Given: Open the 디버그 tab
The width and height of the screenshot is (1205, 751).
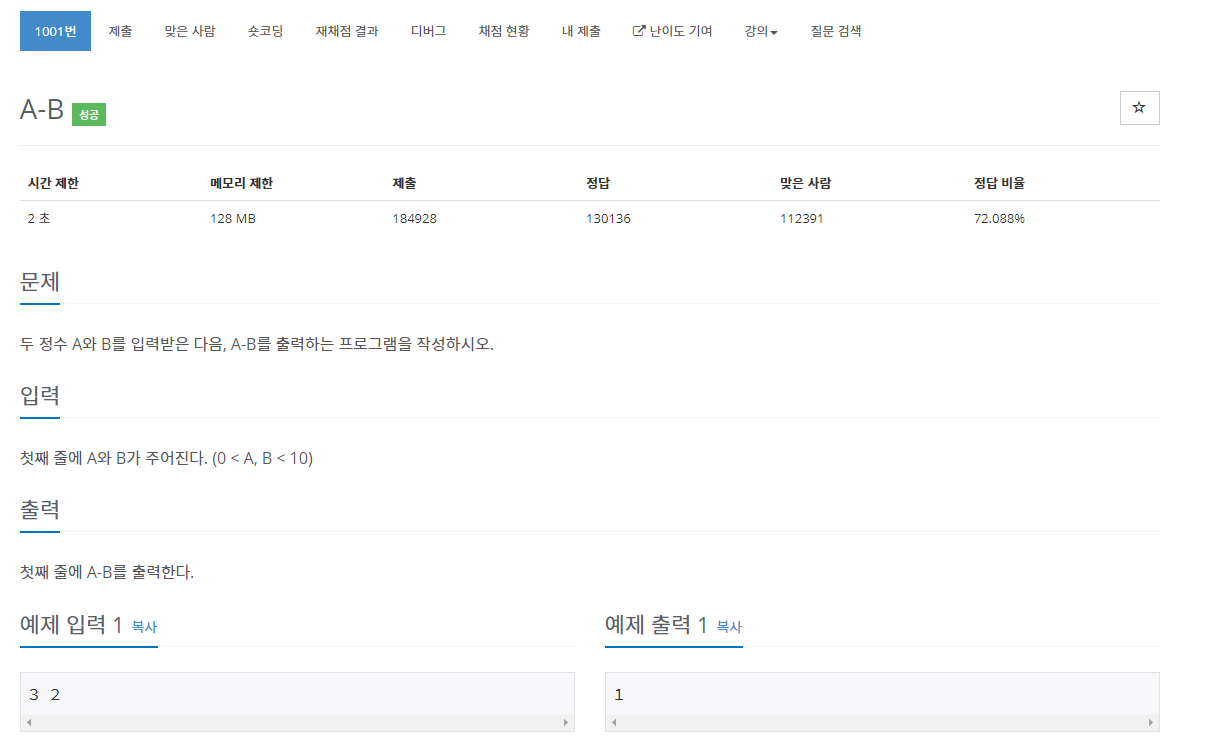Looking at the screenshot, I should coord(428,31).
